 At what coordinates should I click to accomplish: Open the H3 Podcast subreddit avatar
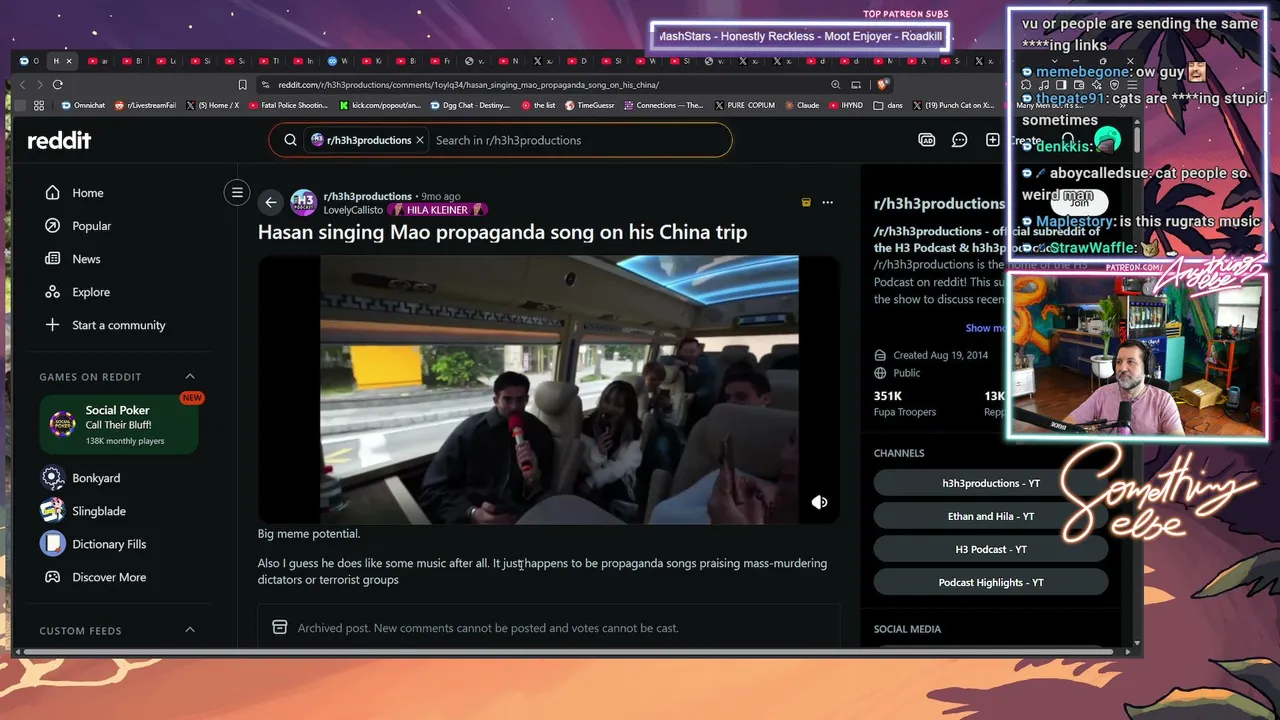[x=304, y=202]
